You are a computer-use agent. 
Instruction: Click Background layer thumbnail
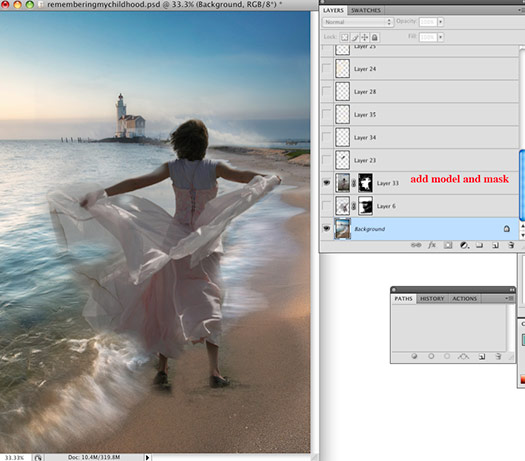click(x=343, y=229)
